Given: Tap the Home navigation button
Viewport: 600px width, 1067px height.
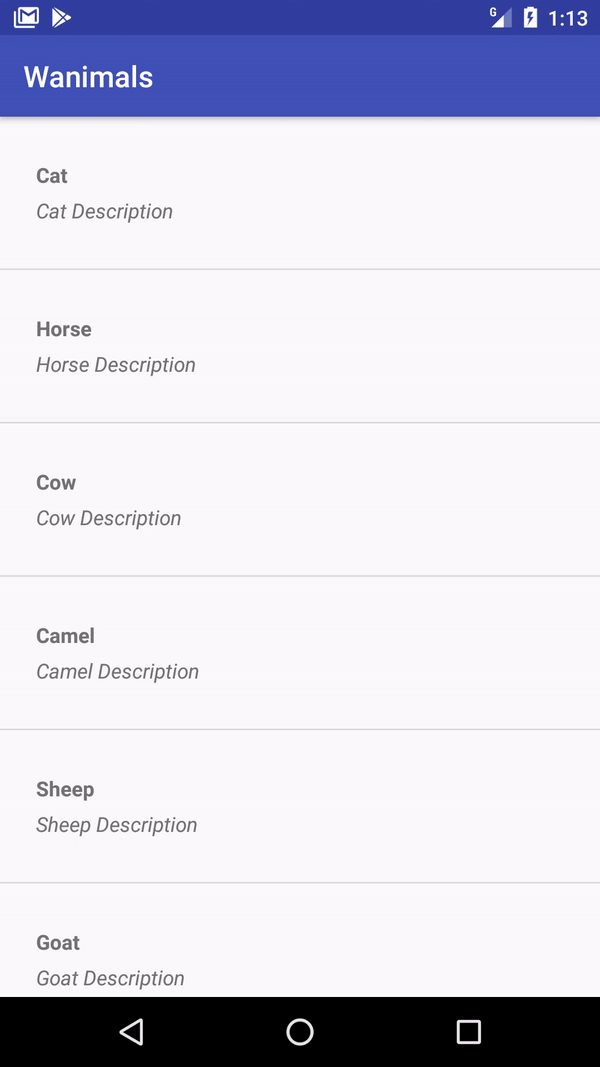Looking at the screenshot, I should click(299, 1031).
